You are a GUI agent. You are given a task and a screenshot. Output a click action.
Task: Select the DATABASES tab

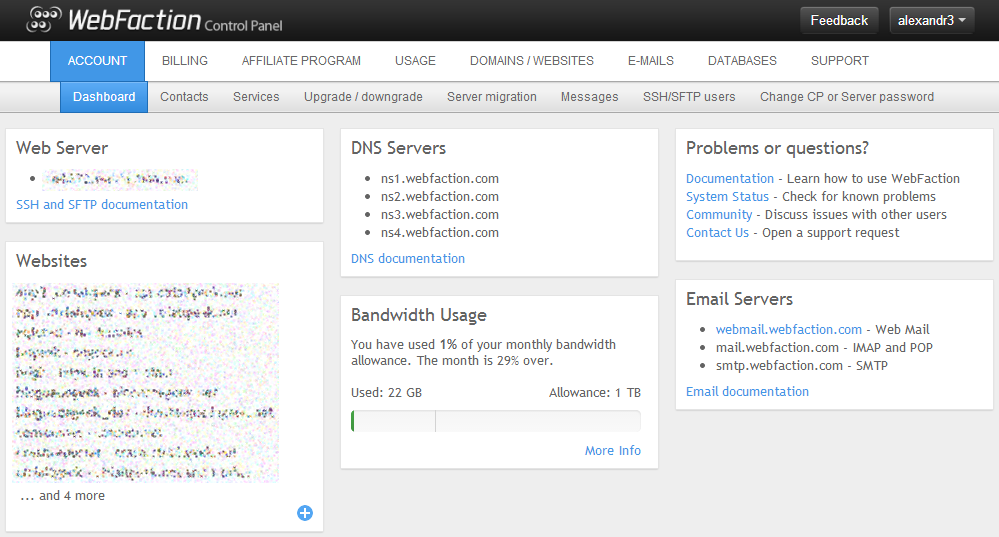coord(742,61)
